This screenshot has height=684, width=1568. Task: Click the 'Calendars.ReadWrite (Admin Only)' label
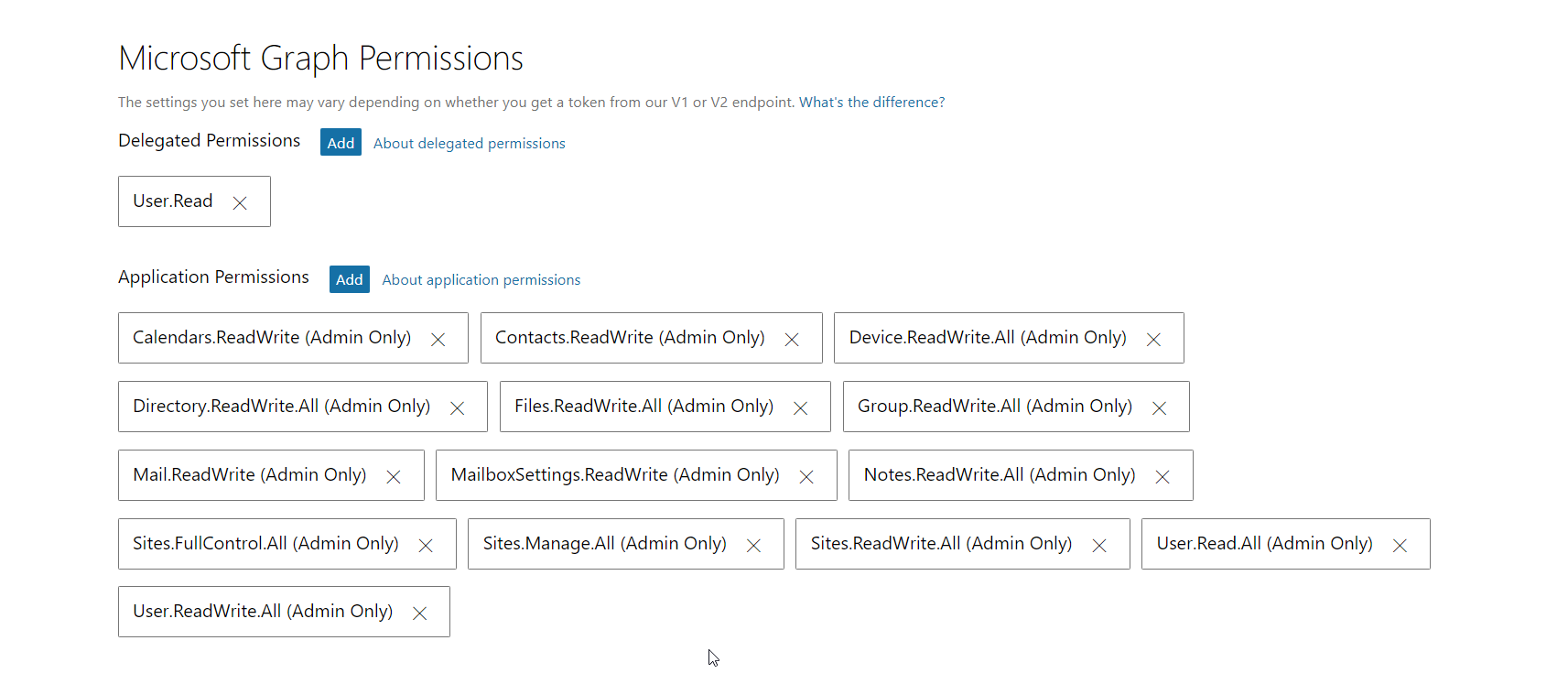click(272, 338)
